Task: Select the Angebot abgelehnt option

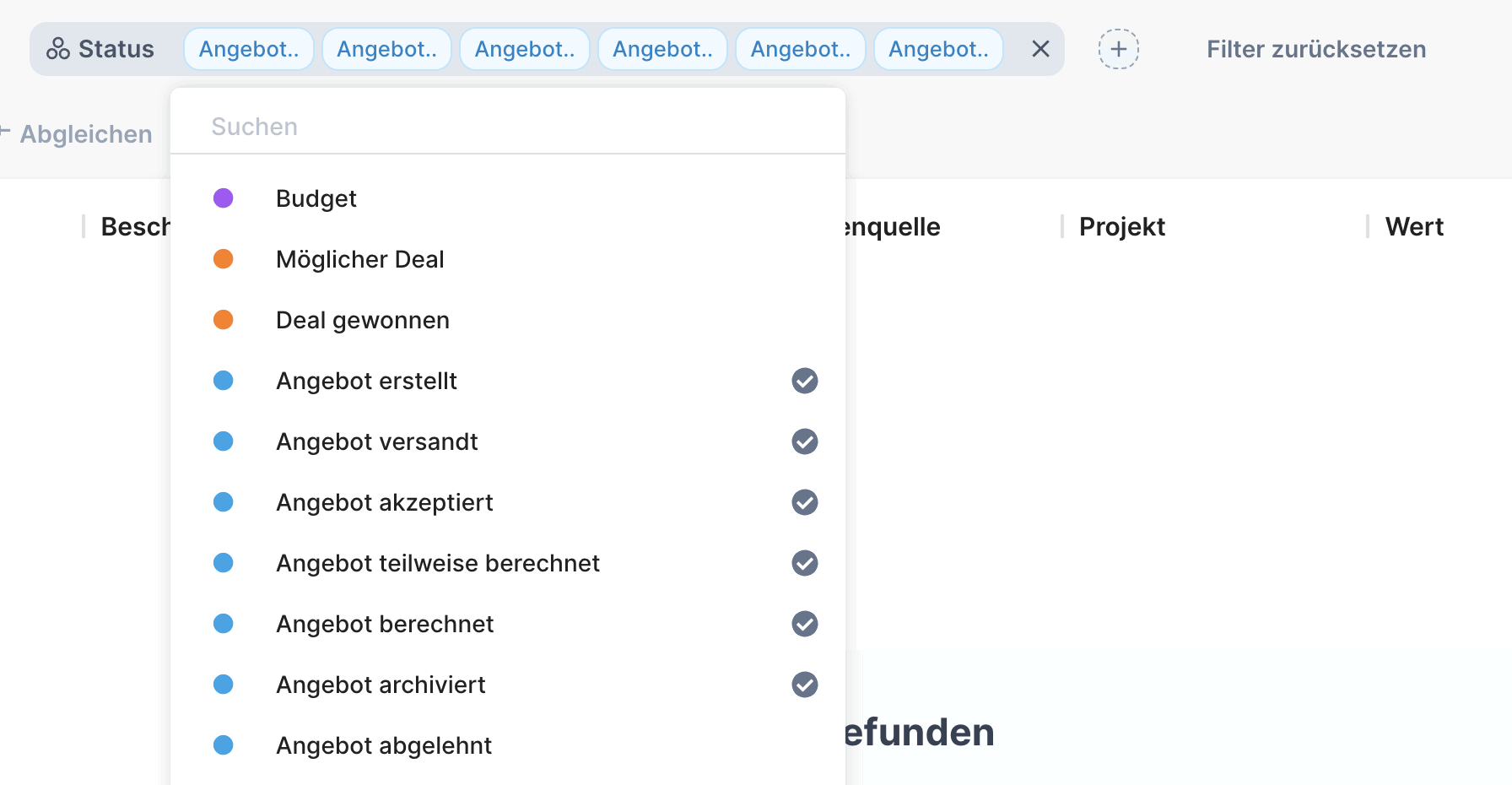Action: tap(384, 745)
